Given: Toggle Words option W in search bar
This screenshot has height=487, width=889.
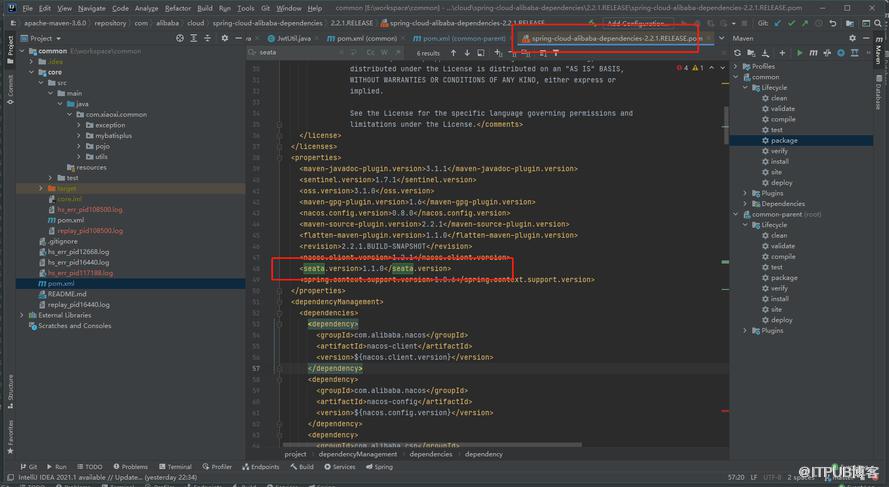Looking at the screenshot, I should click(384, 53).
